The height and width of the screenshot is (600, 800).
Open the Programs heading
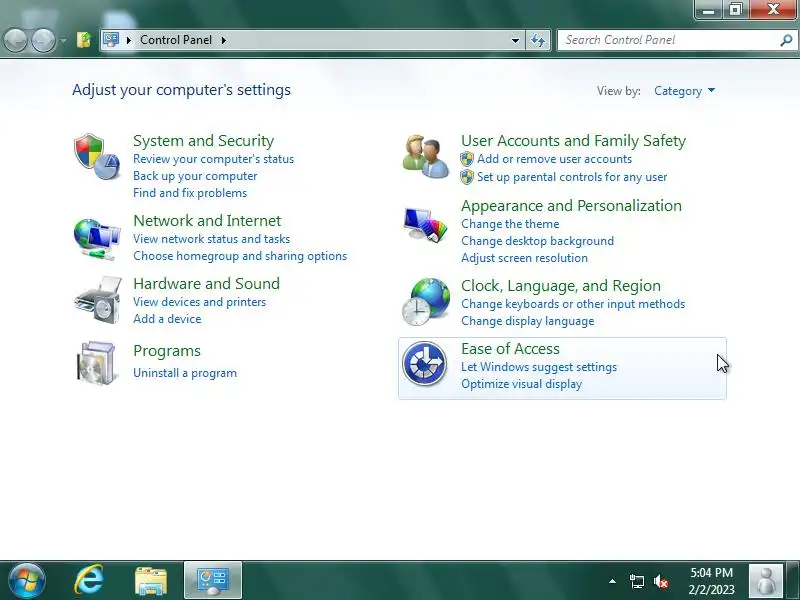167,351
